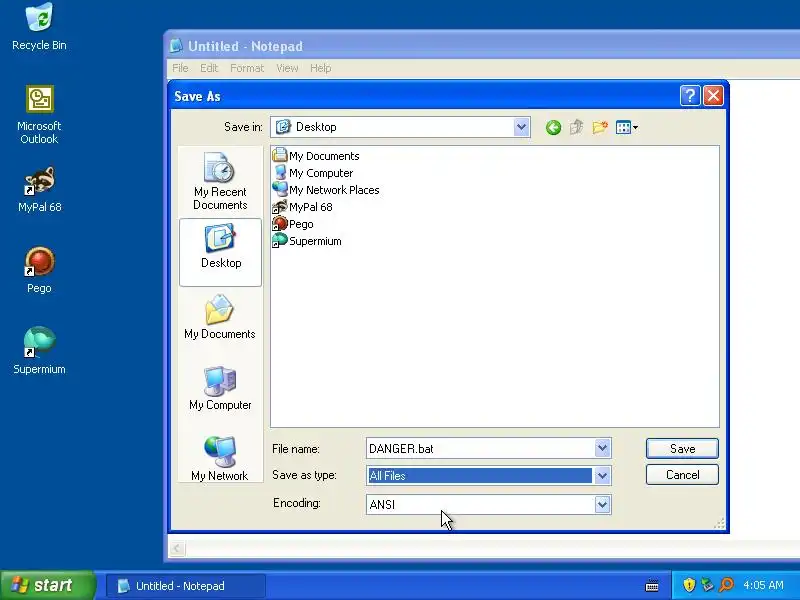The image size is (800, 600).
Task: Open My Documents in the places bar
Action: click(220, 317)
